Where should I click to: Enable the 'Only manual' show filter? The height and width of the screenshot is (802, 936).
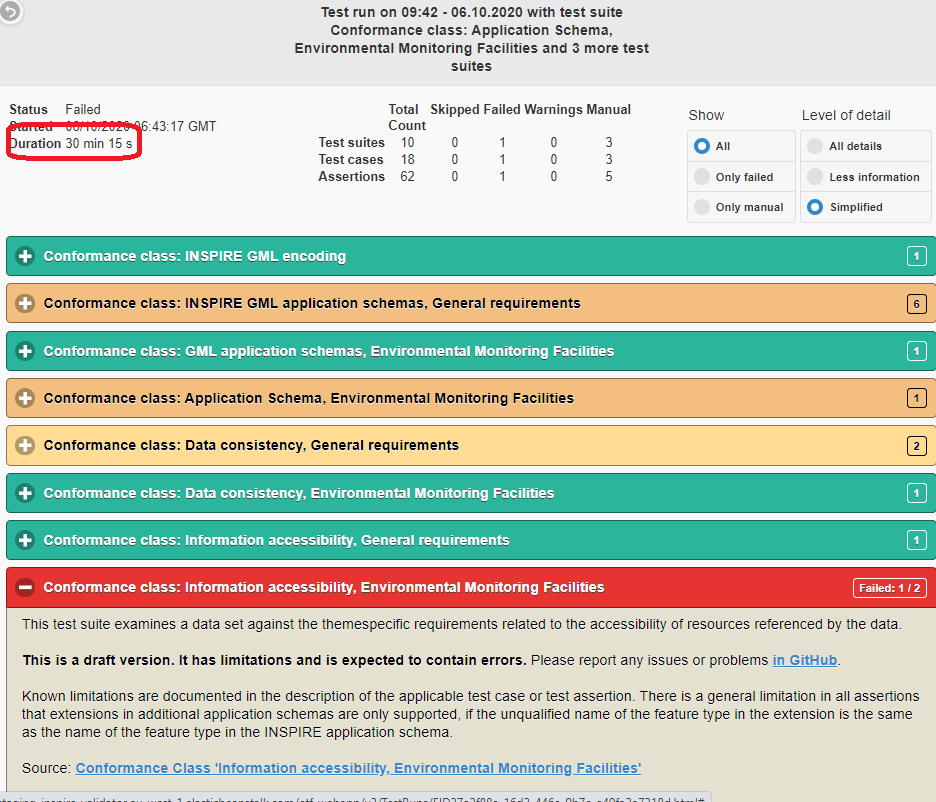coord(703,207)
